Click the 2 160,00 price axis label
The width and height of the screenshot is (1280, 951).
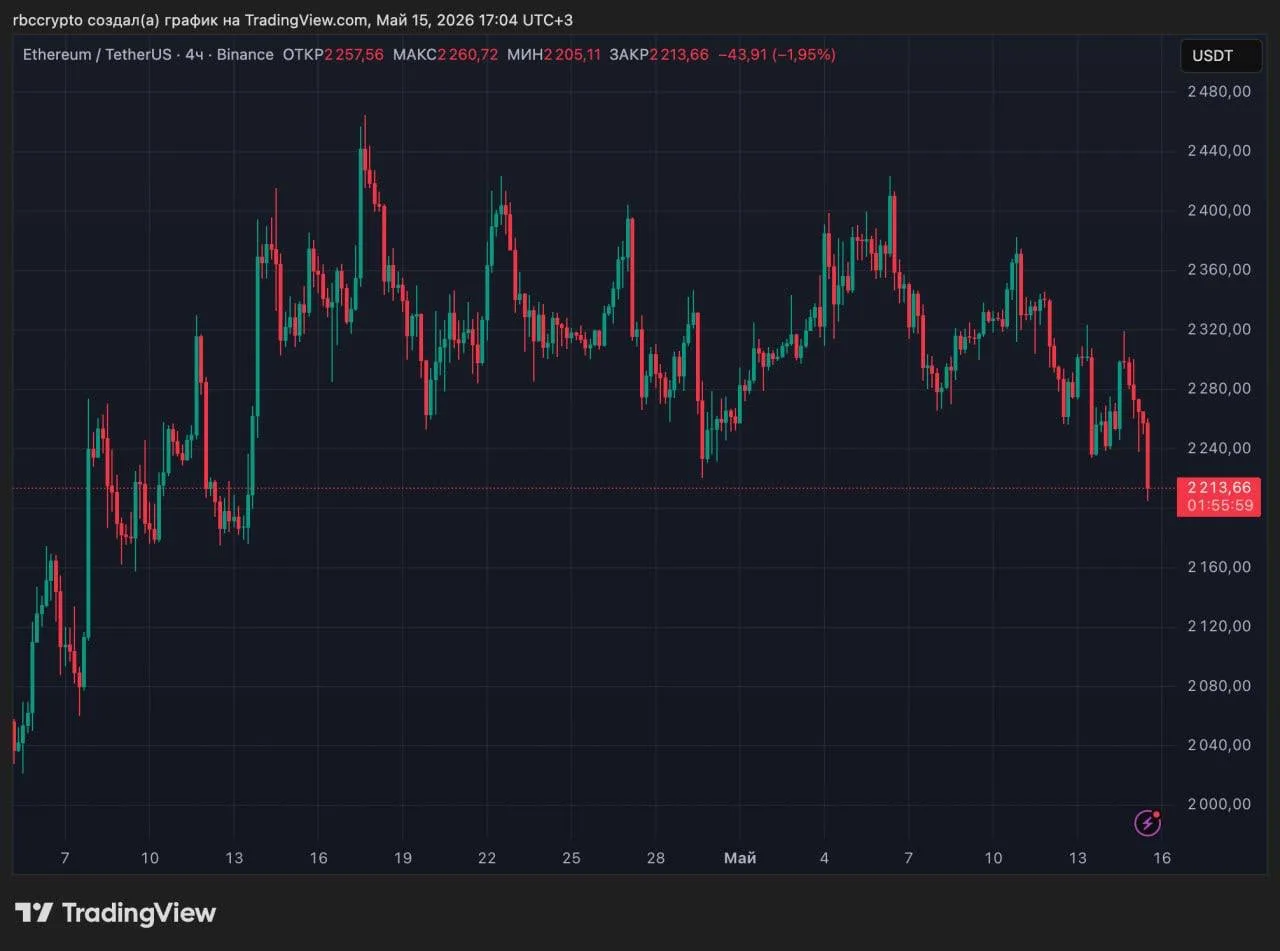pos(1219,566)
